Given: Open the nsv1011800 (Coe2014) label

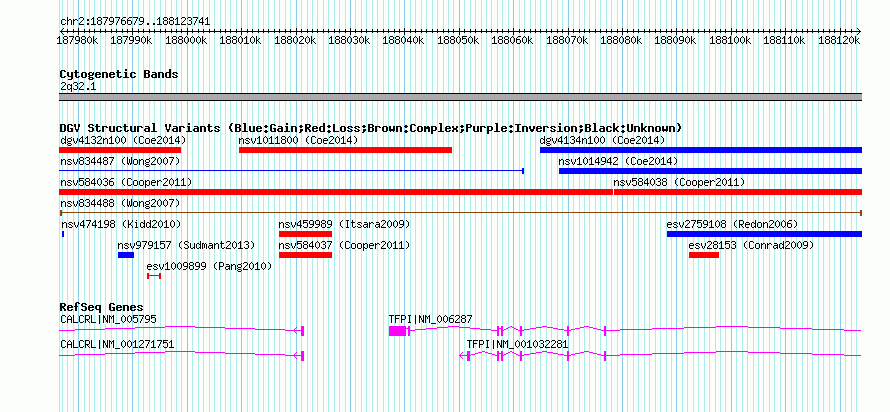Looking at the screenshot, I should [x=298, y=140].
